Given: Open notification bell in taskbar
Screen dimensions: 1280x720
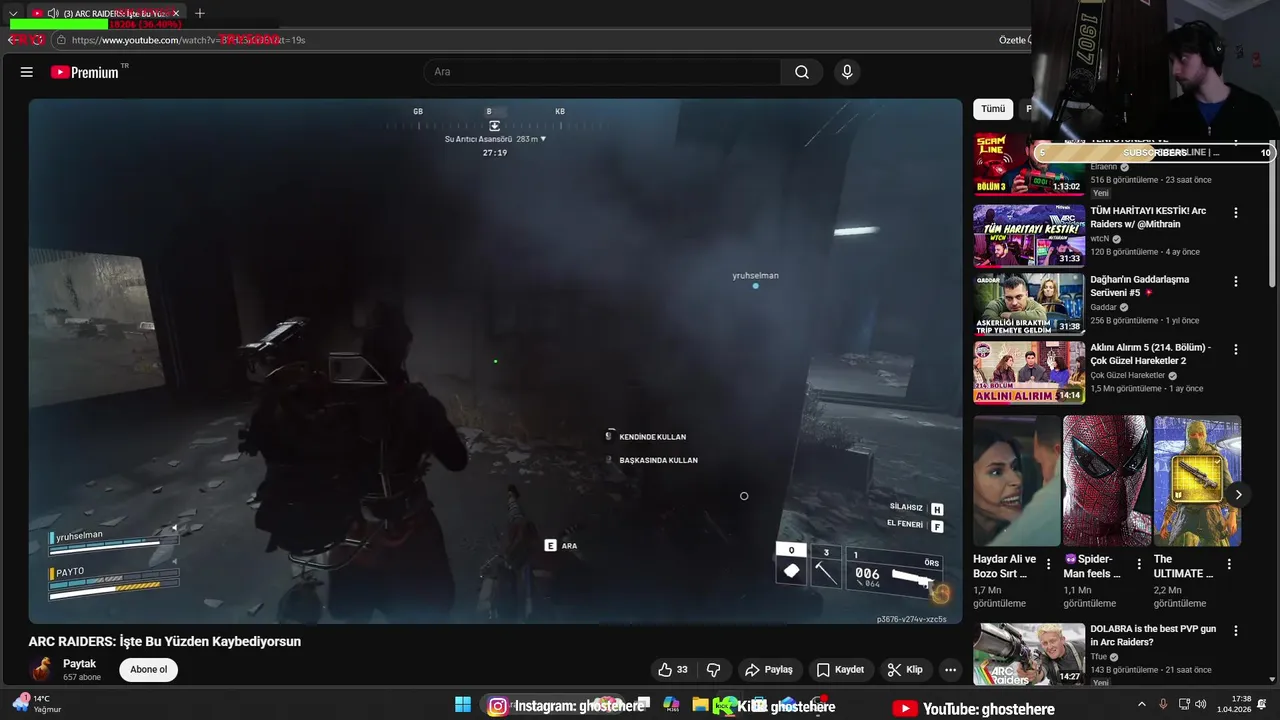Looking at the screenshot, I should click(x=1262, y=705).
